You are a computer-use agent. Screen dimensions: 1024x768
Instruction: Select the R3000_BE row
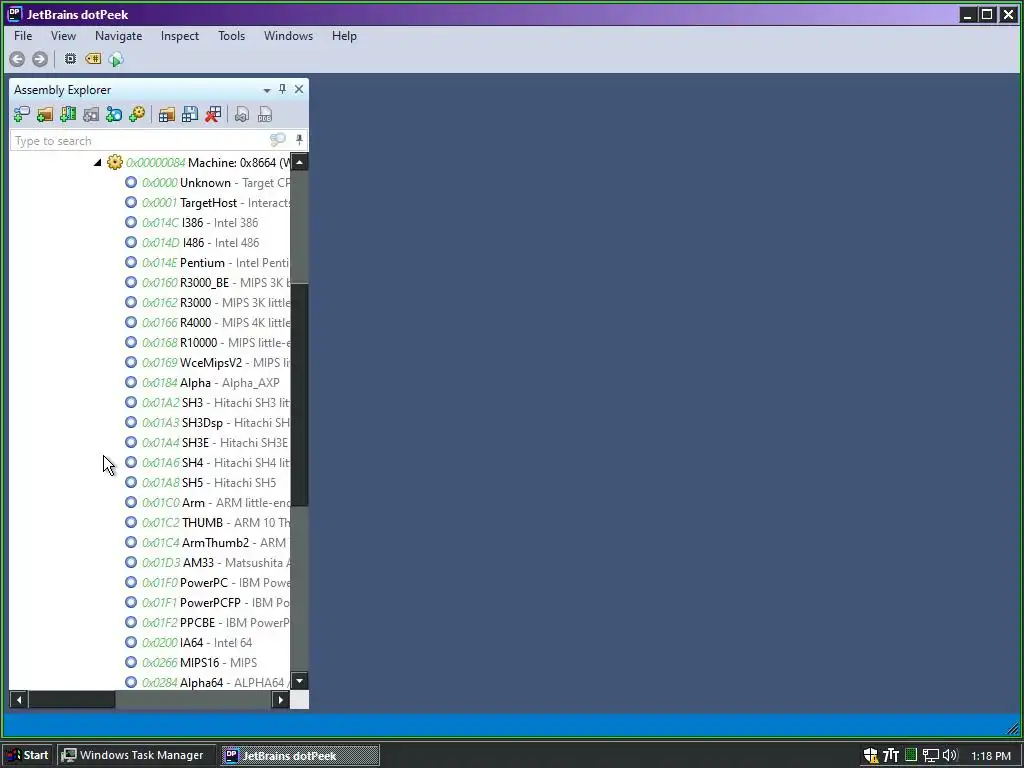pos(208,283)
